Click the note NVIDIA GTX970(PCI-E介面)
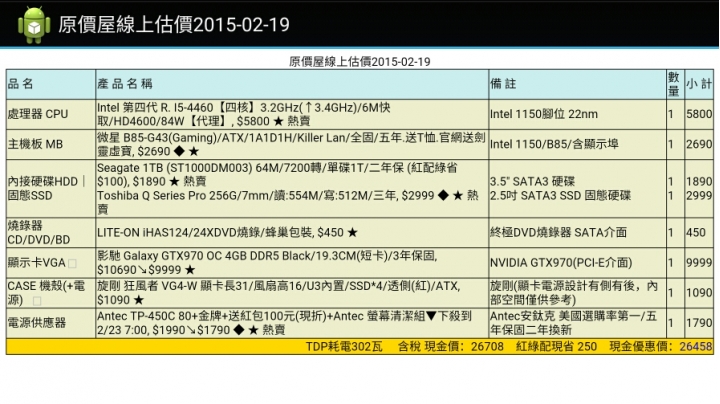The height and width of the screenshot is (404, 720). pos(561,263)
